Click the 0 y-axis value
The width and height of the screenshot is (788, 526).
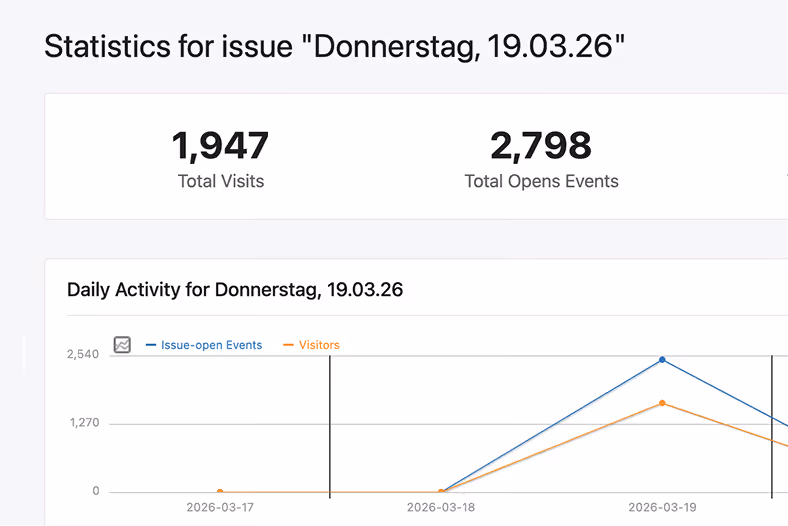tap(95, 491)
